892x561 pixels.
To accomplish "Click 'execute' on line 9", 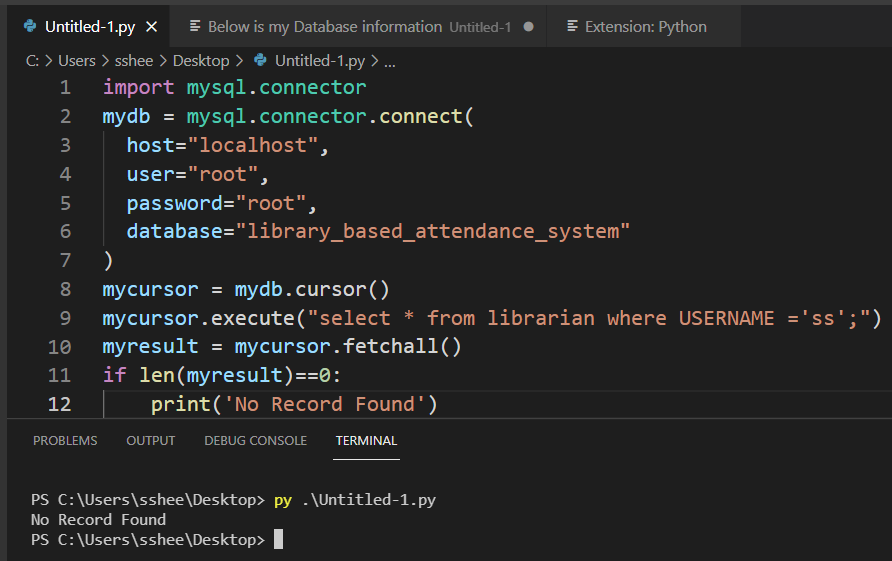I will (253, 318).
